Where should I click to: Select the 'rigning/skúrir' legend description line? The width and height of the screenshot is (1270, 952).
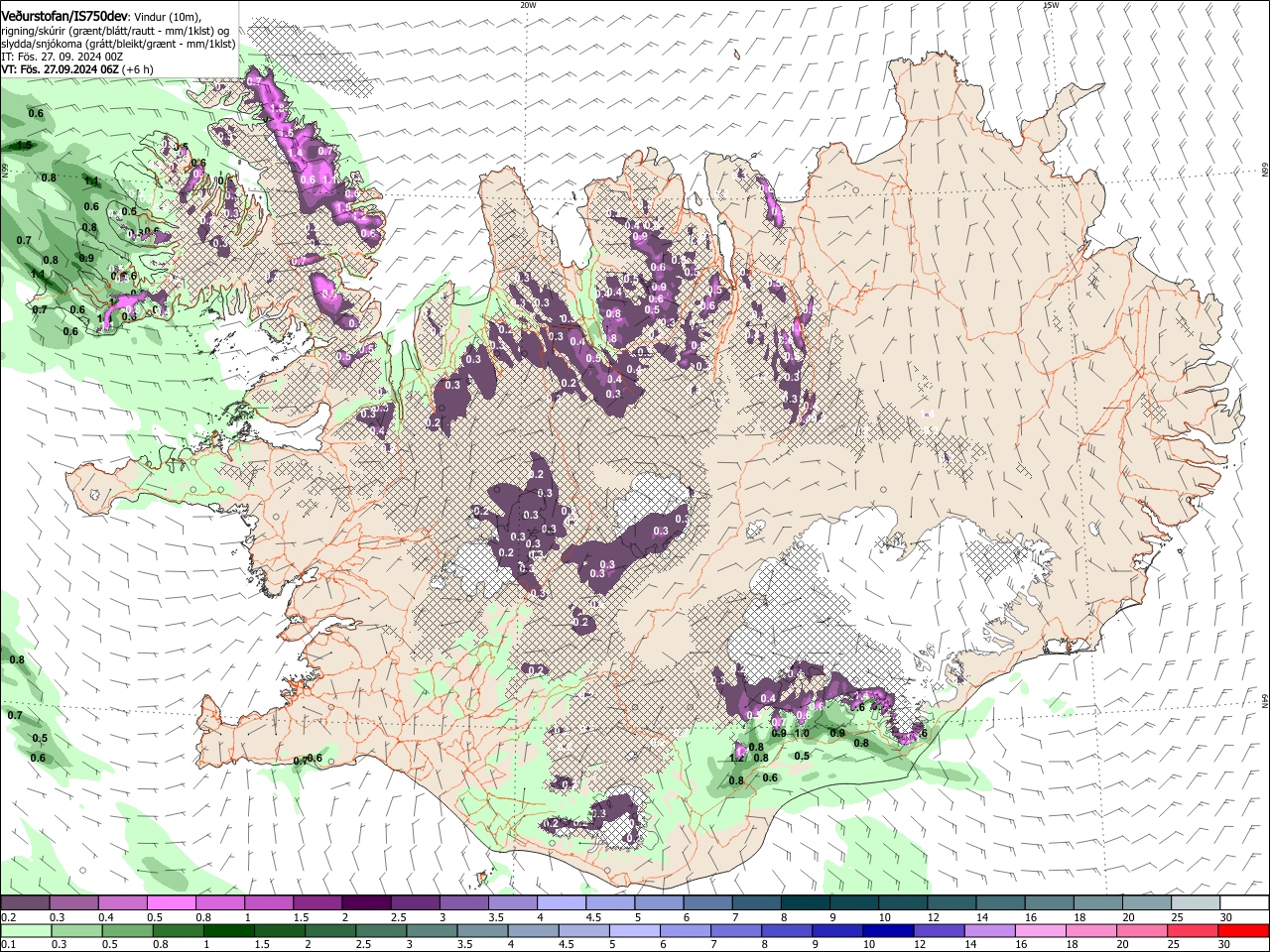(x=116, y=30)
